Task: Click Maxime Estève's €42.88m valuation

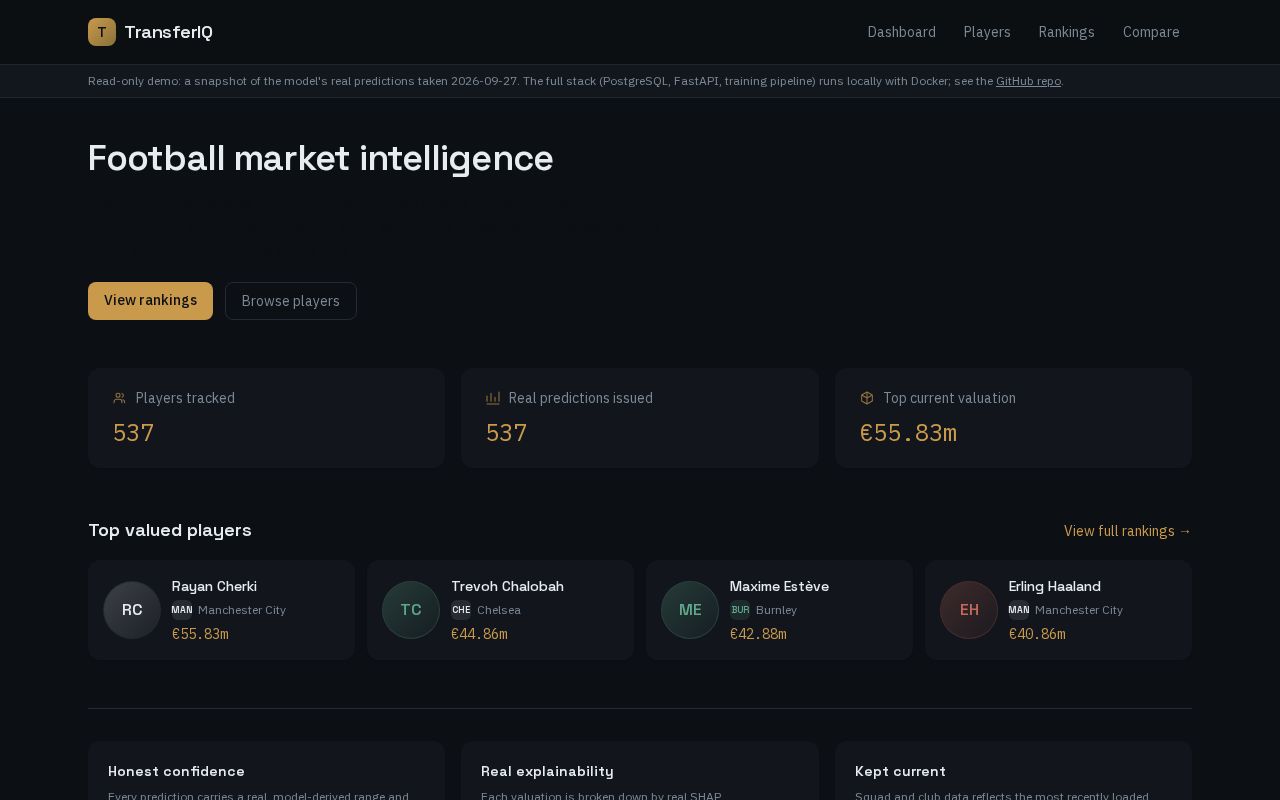Action: (x=758, y=634)
